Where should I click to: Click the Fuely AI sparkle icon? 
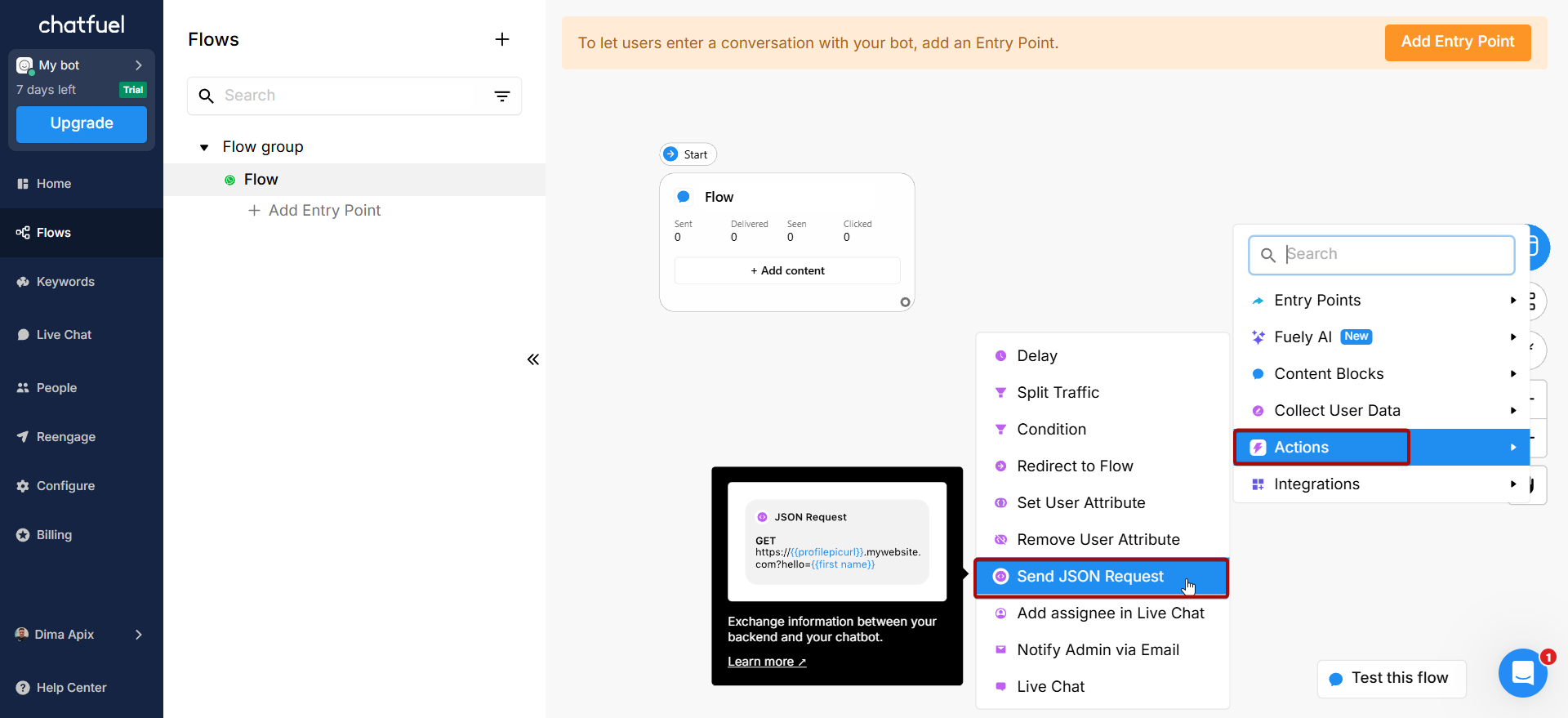pyautogui.click(x=1258, y=337)
